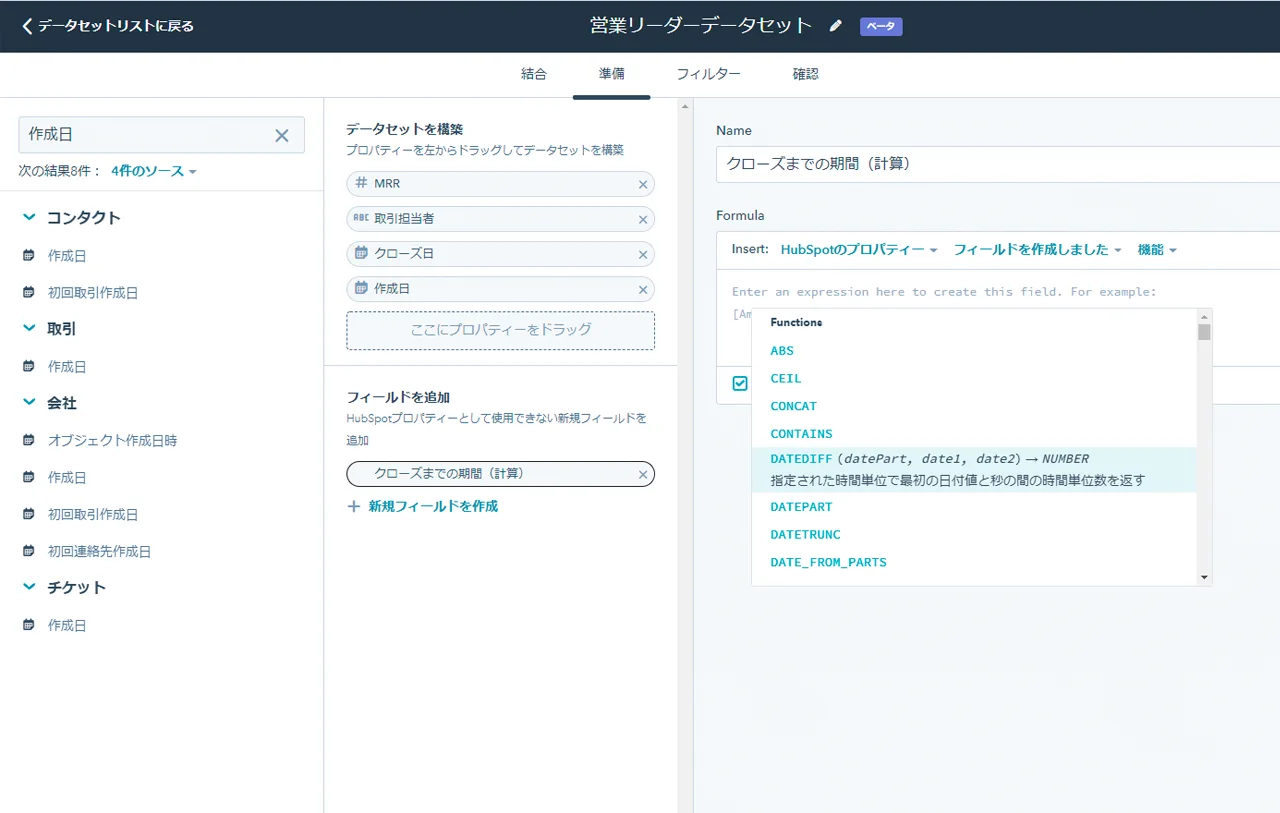Viewport: 1280px width, 813px height.
Task: Insert the DATEDIFF function
Action: coord(974,470)
